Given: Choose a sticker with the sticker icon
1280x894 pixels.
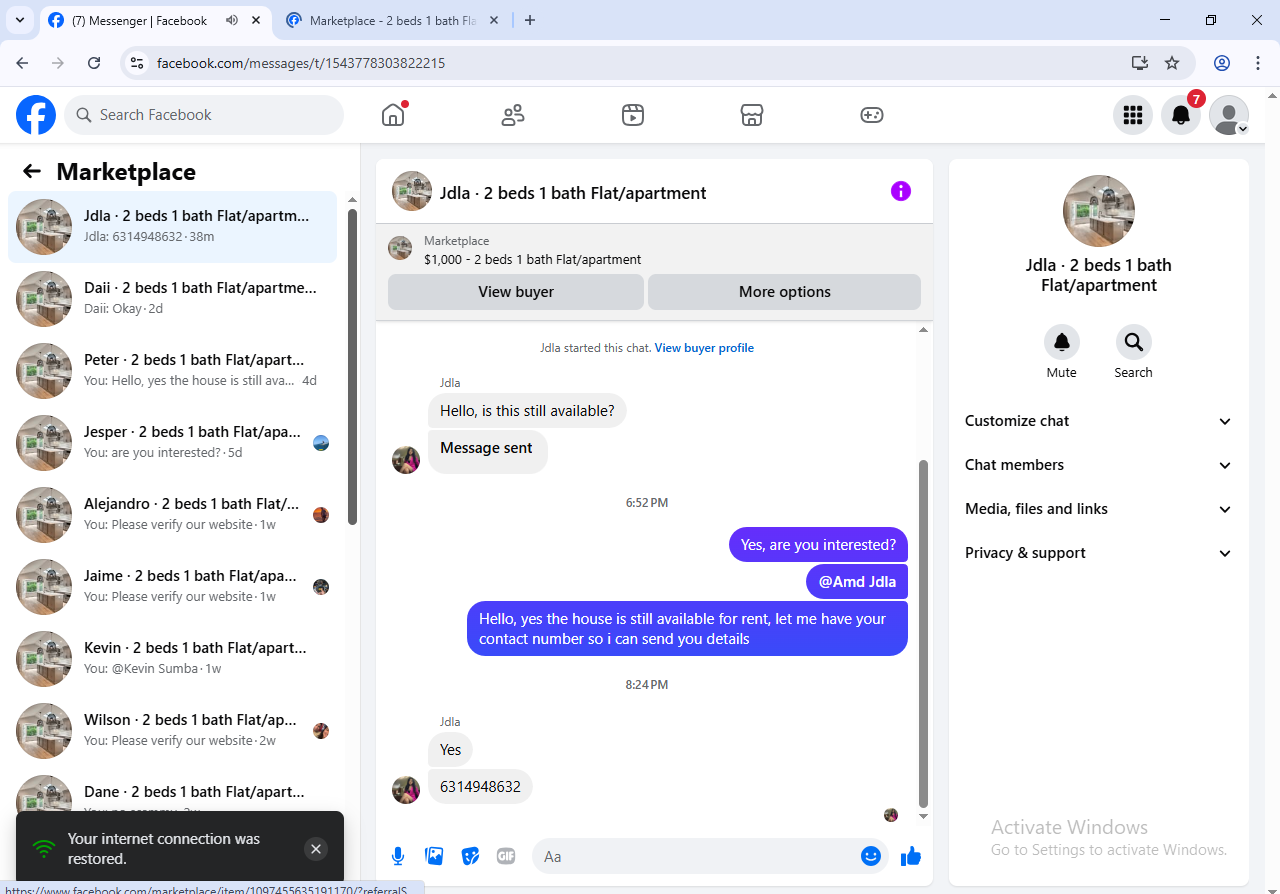Looking at the screenshot, I should click(470, 856).
